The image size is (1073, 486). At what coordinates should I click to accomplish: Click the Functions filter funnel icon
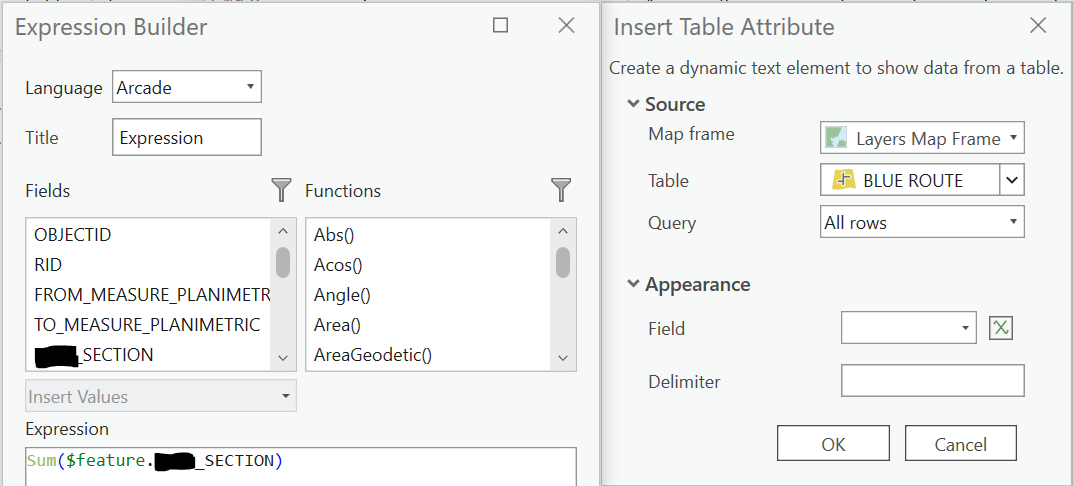coord(562,190)
